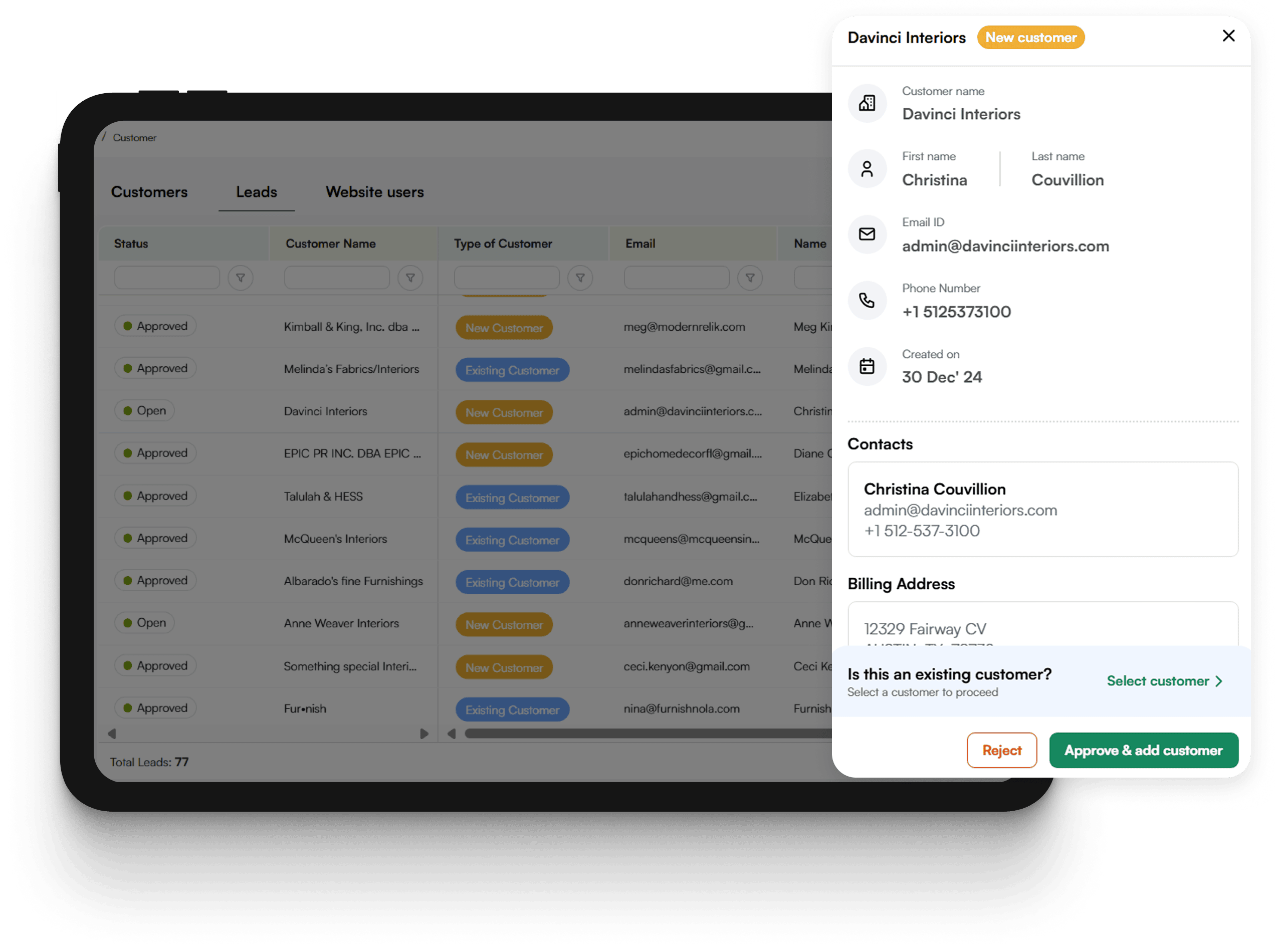Click the Email column filter icon
The width and height of the screenshot is (1275, 952).
tap(749, 278)
